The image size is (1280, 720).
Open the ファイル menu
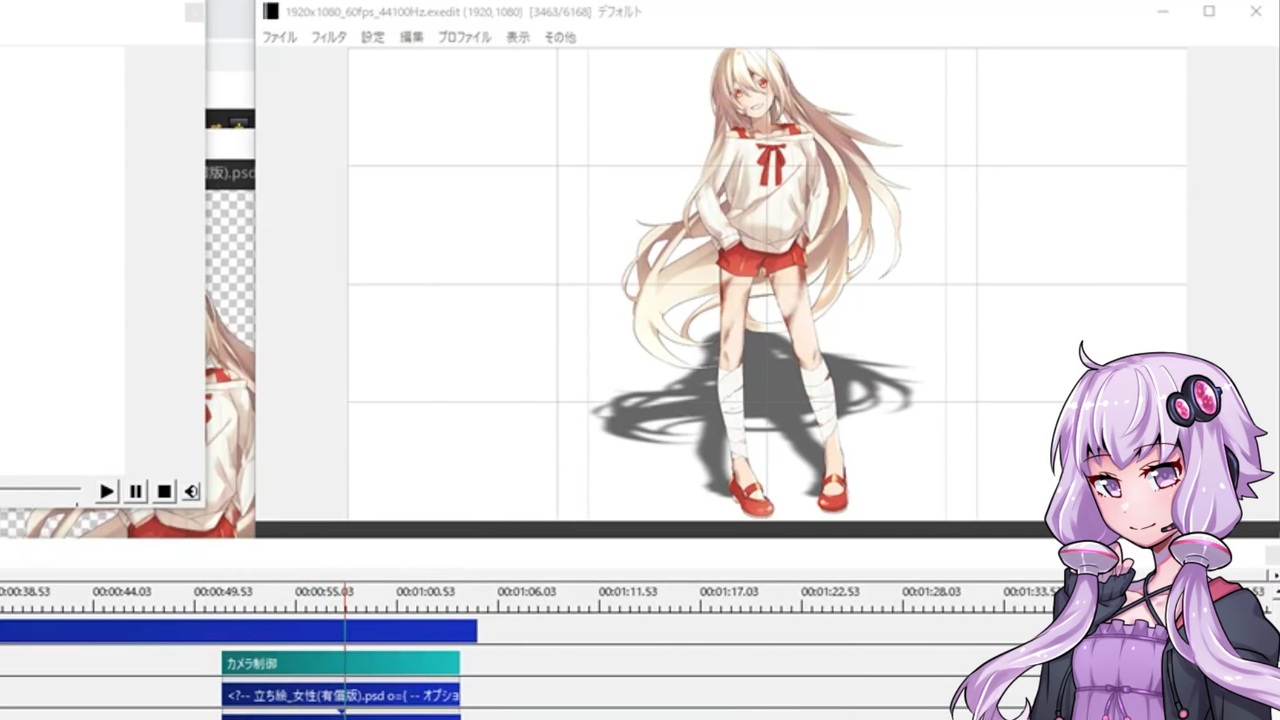(x=279, y=37)
